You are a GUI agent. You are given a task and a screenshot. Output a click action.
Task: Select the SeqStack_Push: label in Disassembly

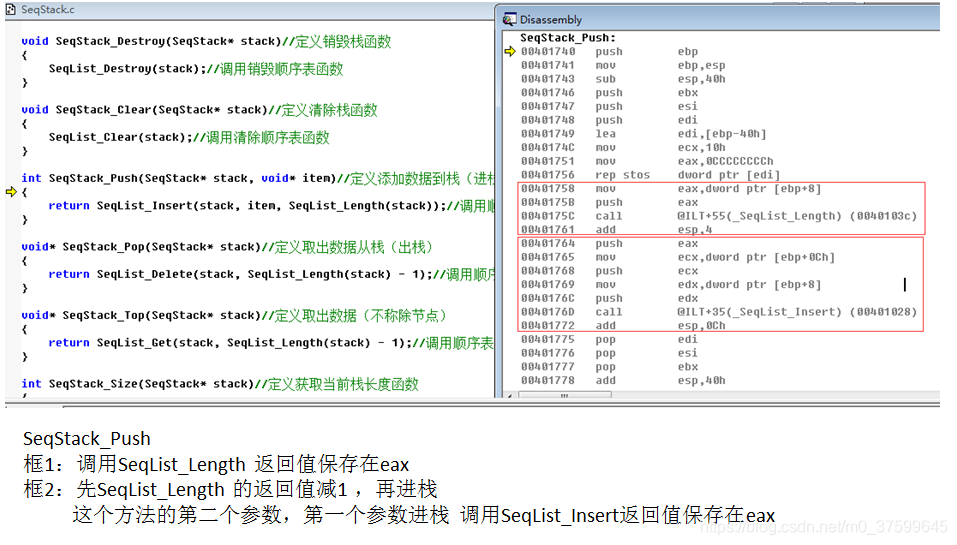568,38
